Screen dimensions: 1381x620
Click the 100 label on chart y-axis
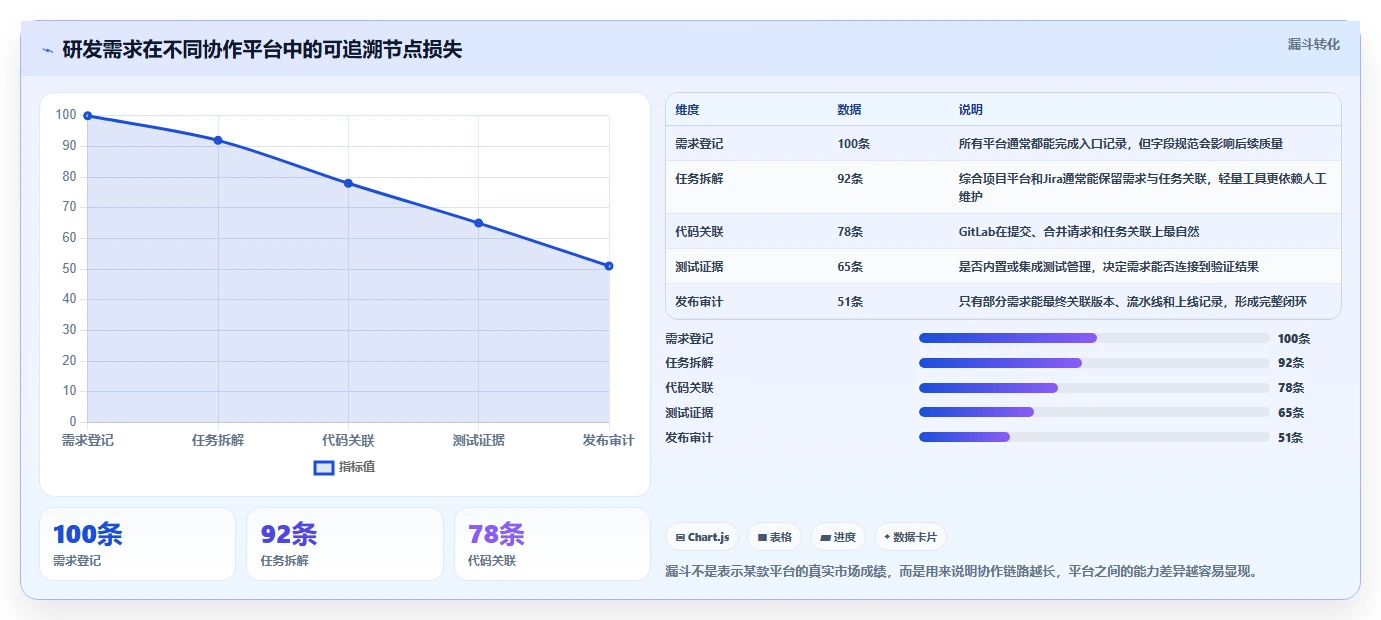tap(66, 115)
